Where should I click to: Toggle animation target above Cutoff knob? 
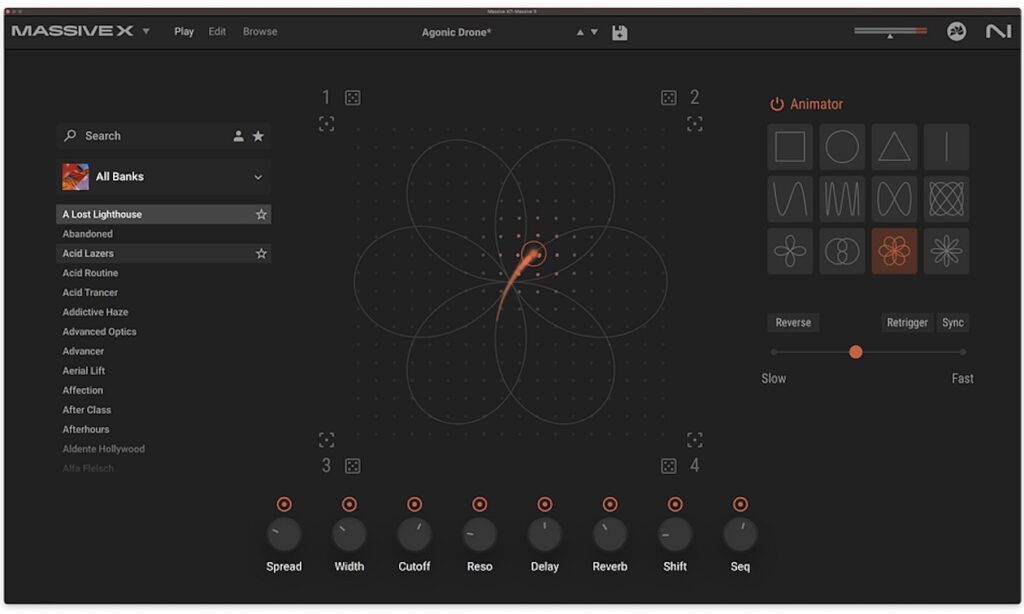click(415, 504)
